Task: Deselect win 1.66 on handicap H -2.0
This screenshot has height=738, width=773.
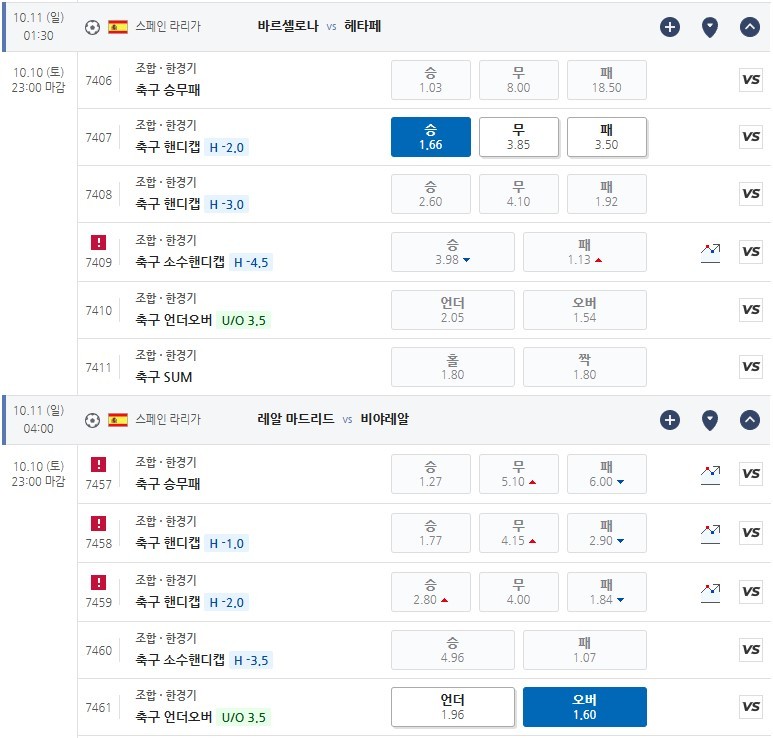Action: click(430, 137)
